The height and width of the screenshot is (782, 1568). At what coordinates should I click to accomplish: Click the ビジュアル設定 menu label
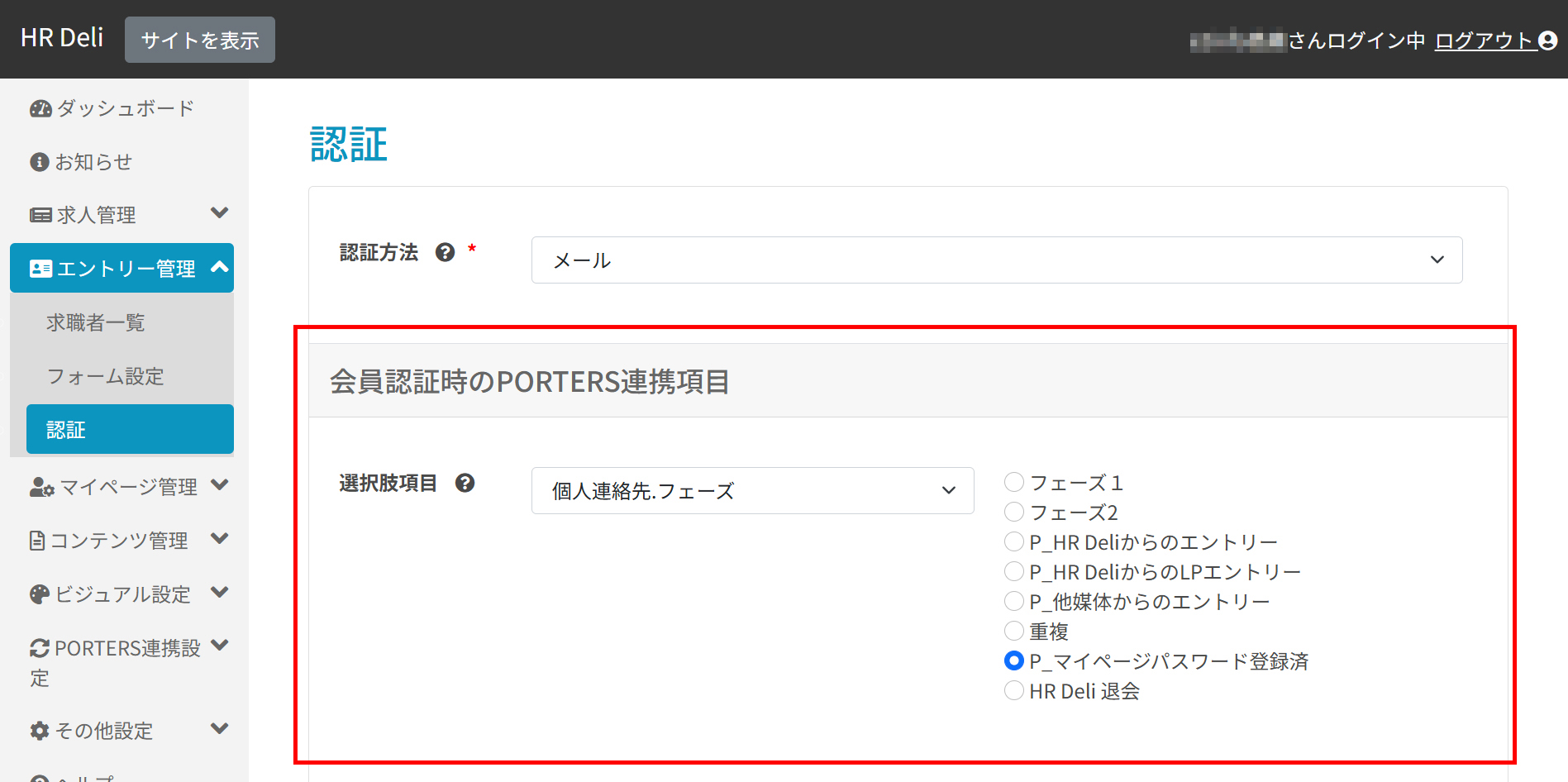(x=122, y=594)
